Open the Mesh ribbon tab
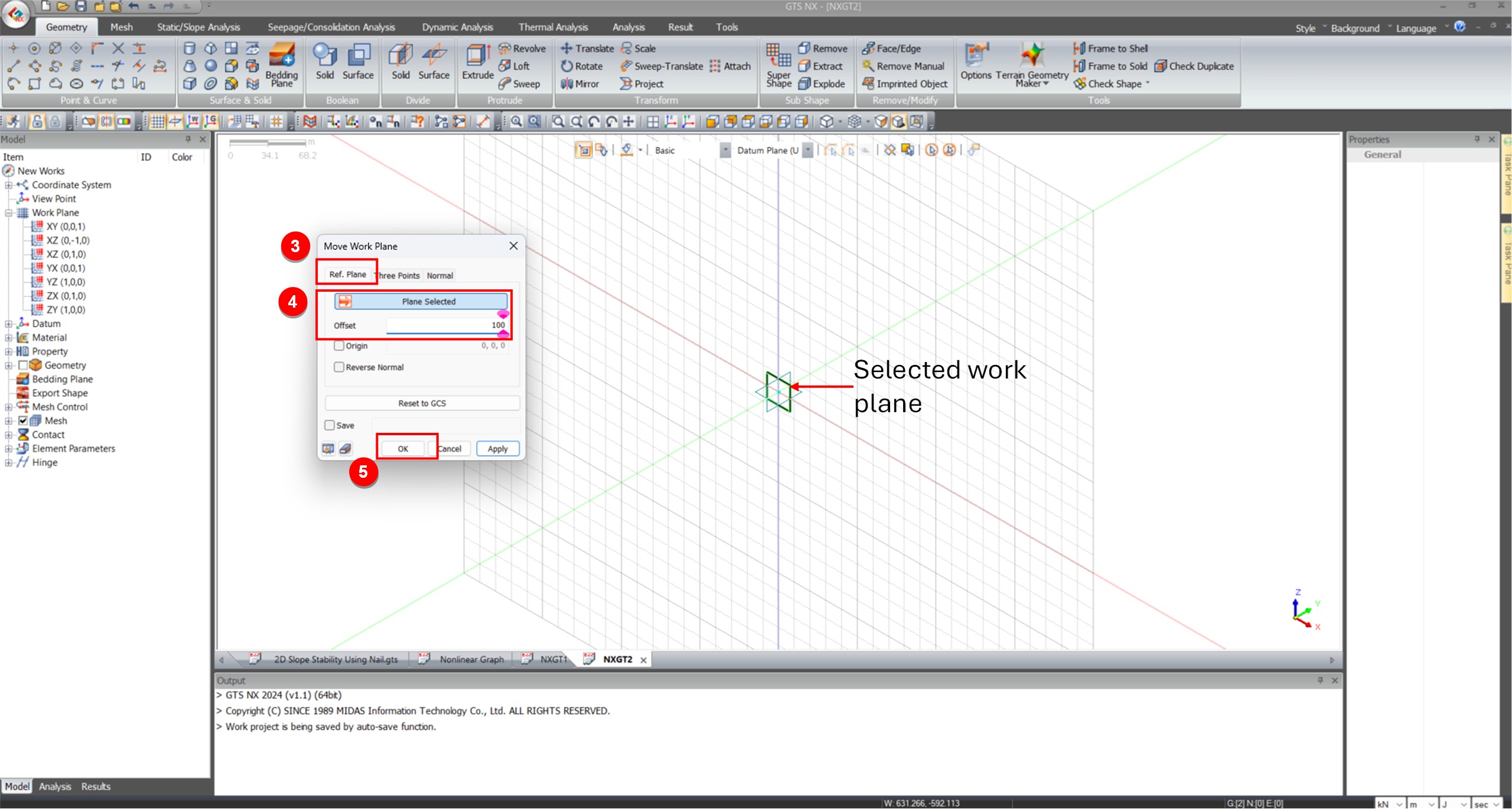1512x809 pixels. tap(122, 27)
